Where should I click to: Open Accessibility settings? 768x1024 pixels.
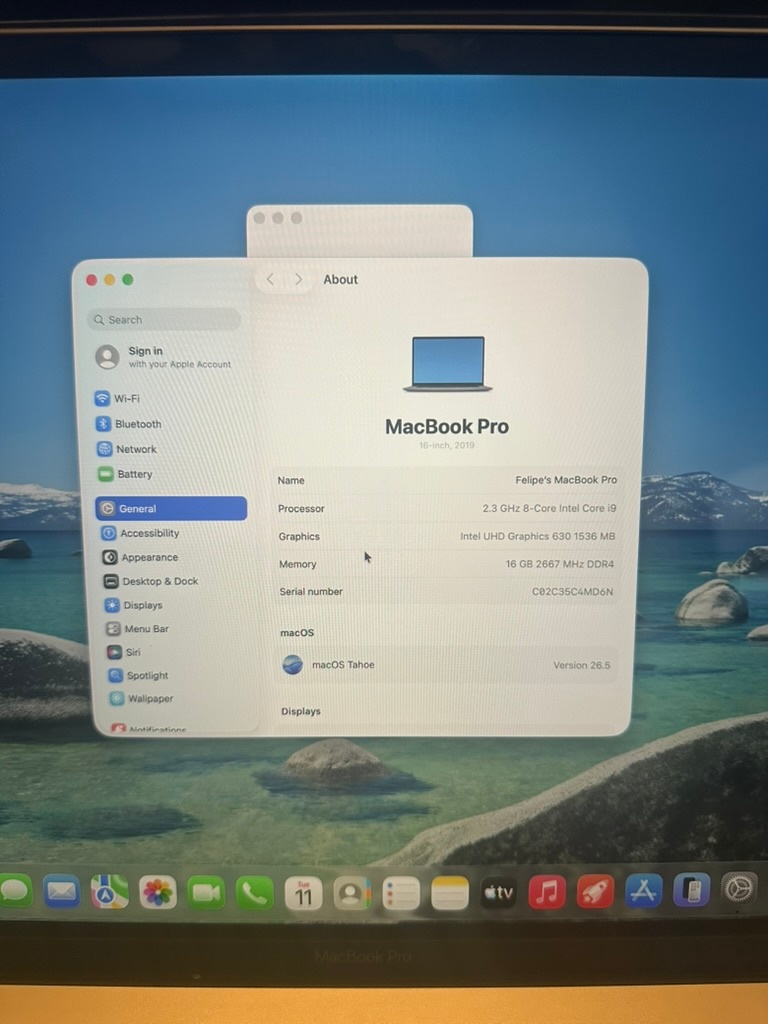tap(140, 533)
